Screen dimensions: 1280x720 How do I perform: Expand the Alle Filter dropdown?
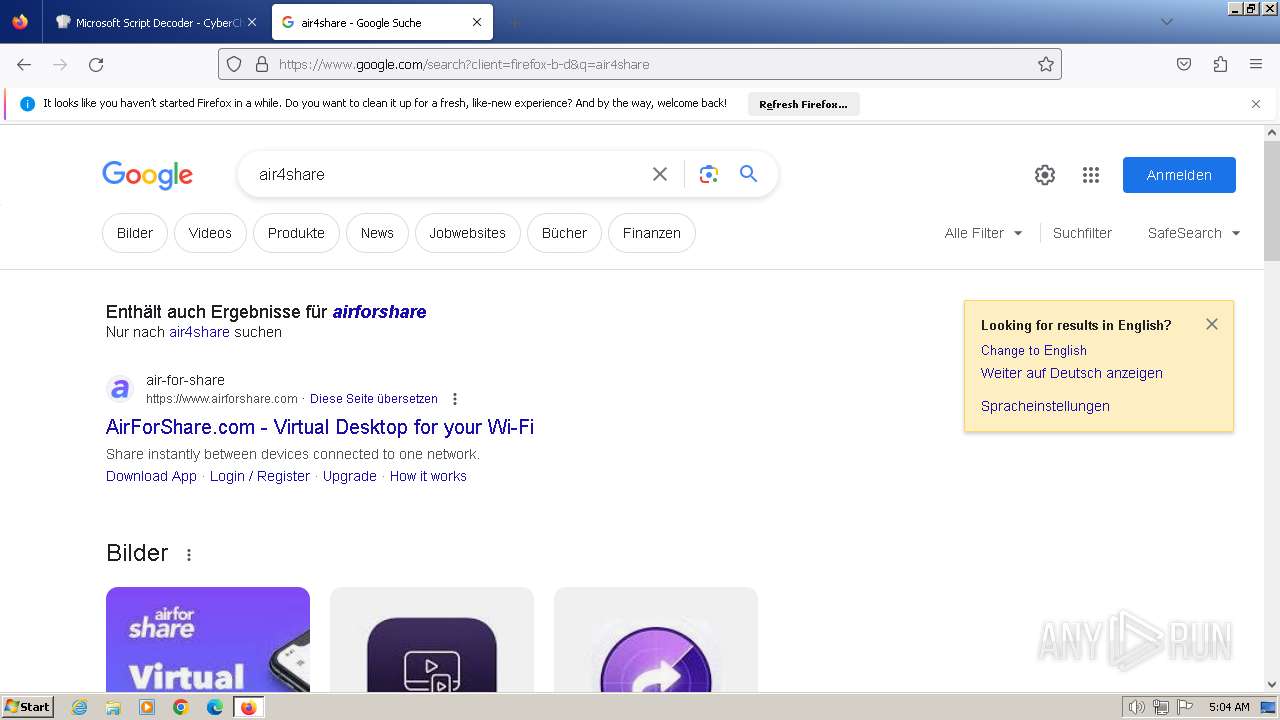(984, 233)
